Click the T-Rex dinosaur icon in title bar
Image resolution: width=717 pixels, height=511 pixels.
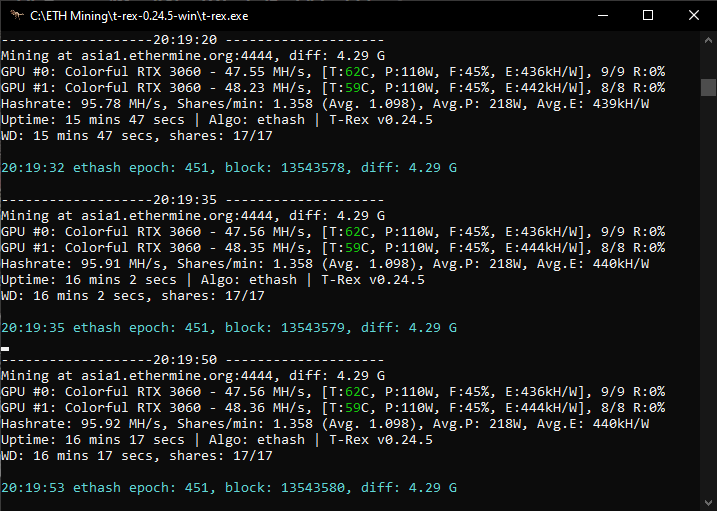tap(16, 16)
